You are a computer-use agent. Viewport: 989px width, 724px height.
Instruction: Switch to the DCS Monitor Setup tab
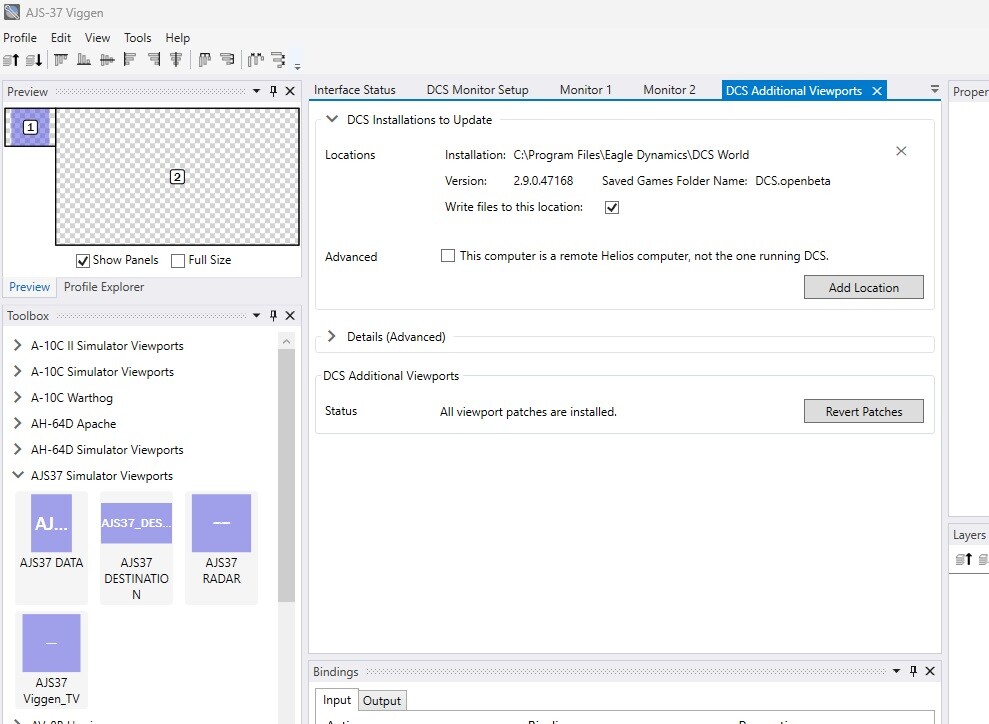tap(477, 90)
